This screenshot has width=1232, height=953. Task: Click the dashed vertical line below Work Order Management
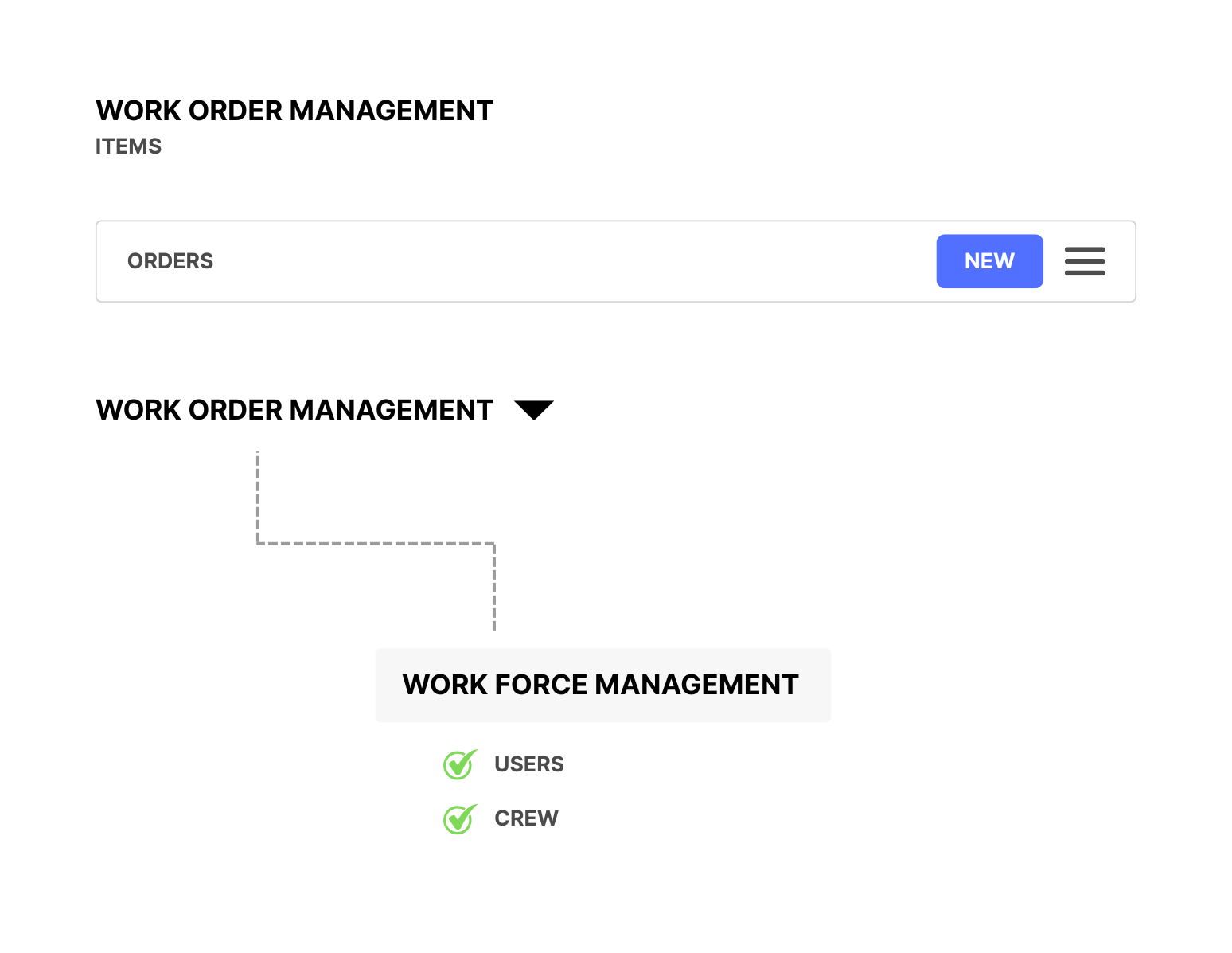pyautogui.click(x=258, y=498)
